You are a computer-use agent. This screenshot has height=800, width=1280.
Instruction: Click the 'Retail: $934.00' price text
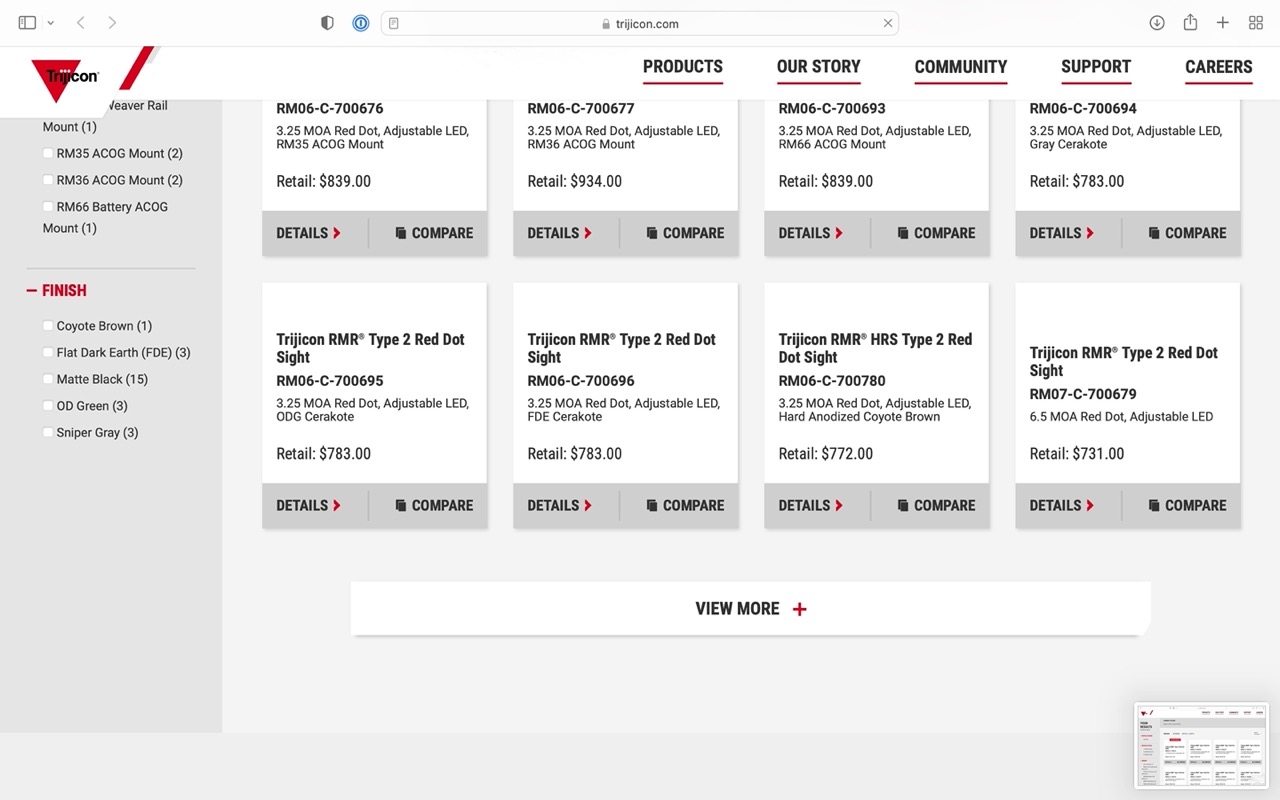575,181
